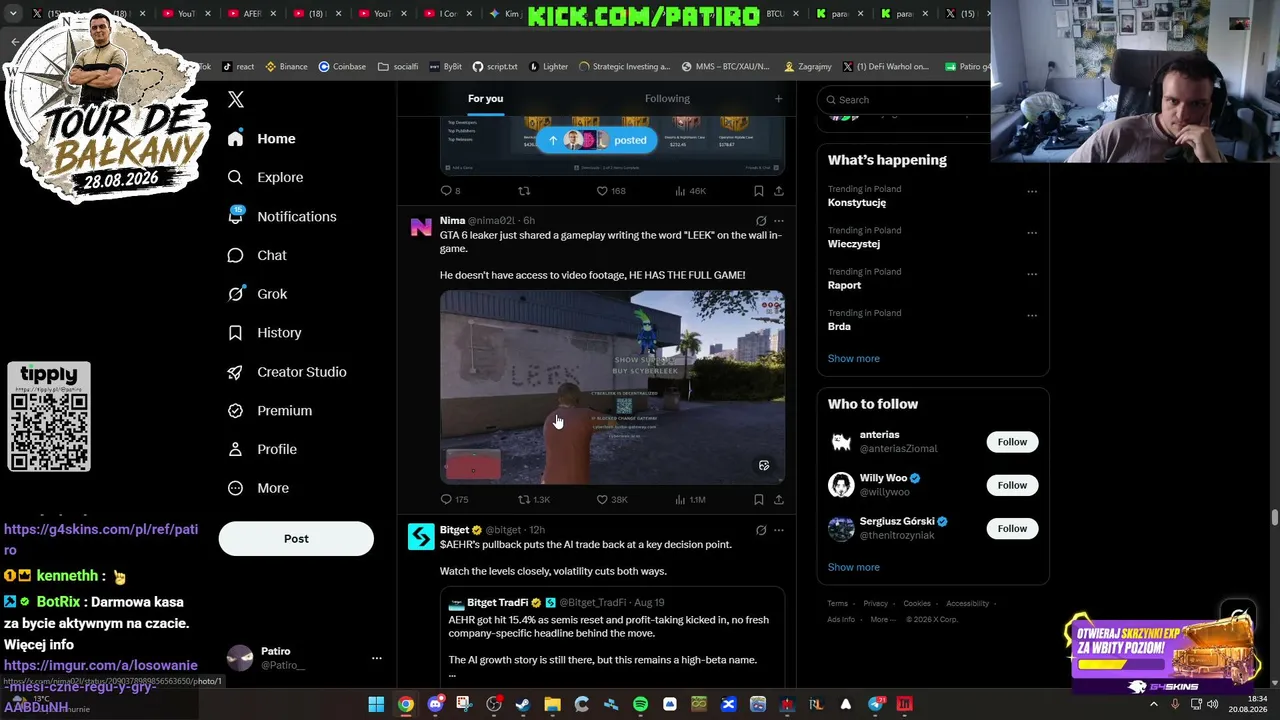This screenshot has width=1280, height=720.
Task: Open more options for Bitget post
Action: 779,530
